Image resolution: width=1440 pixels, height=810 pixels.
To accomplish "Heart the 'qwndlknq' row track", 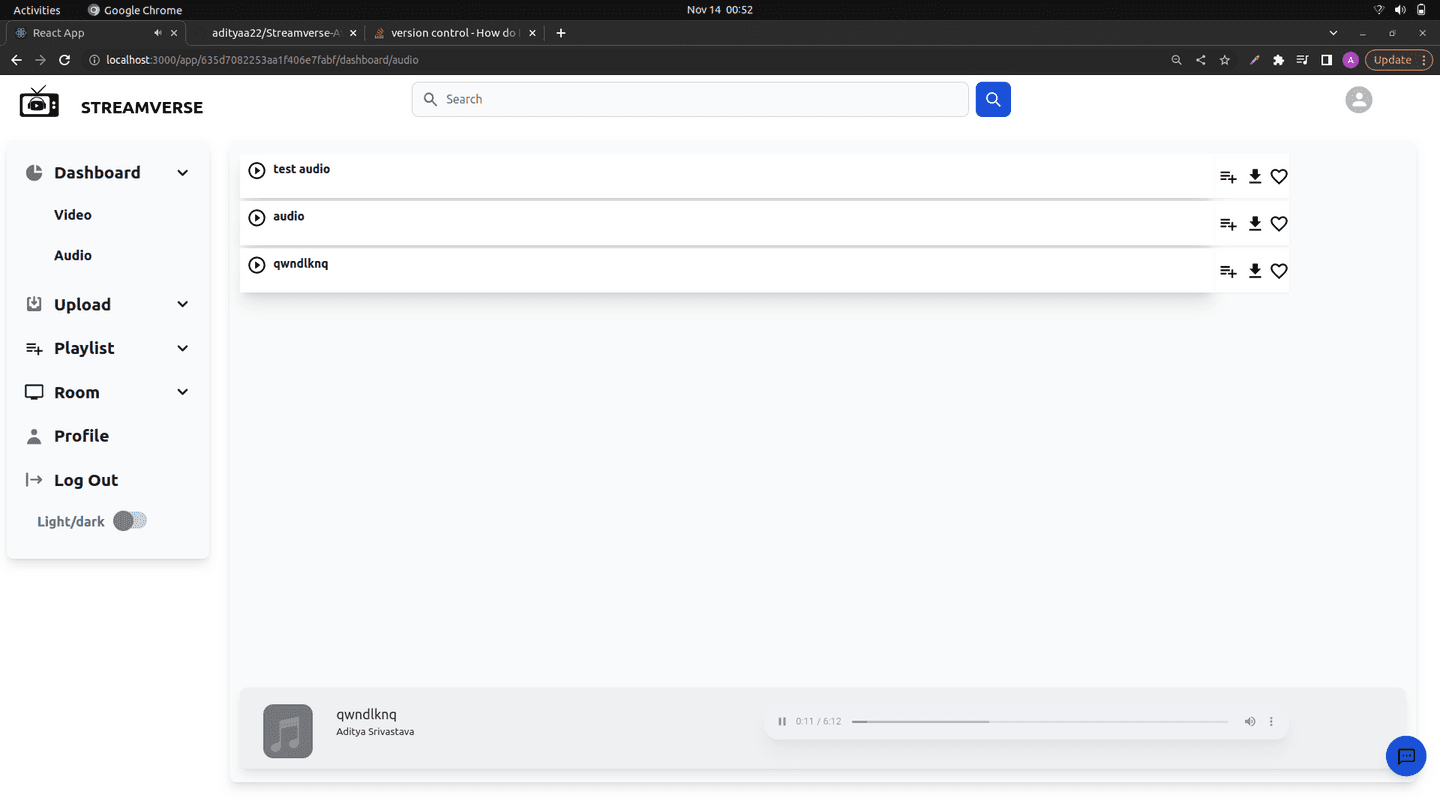I will click(x=1279, y=271).
